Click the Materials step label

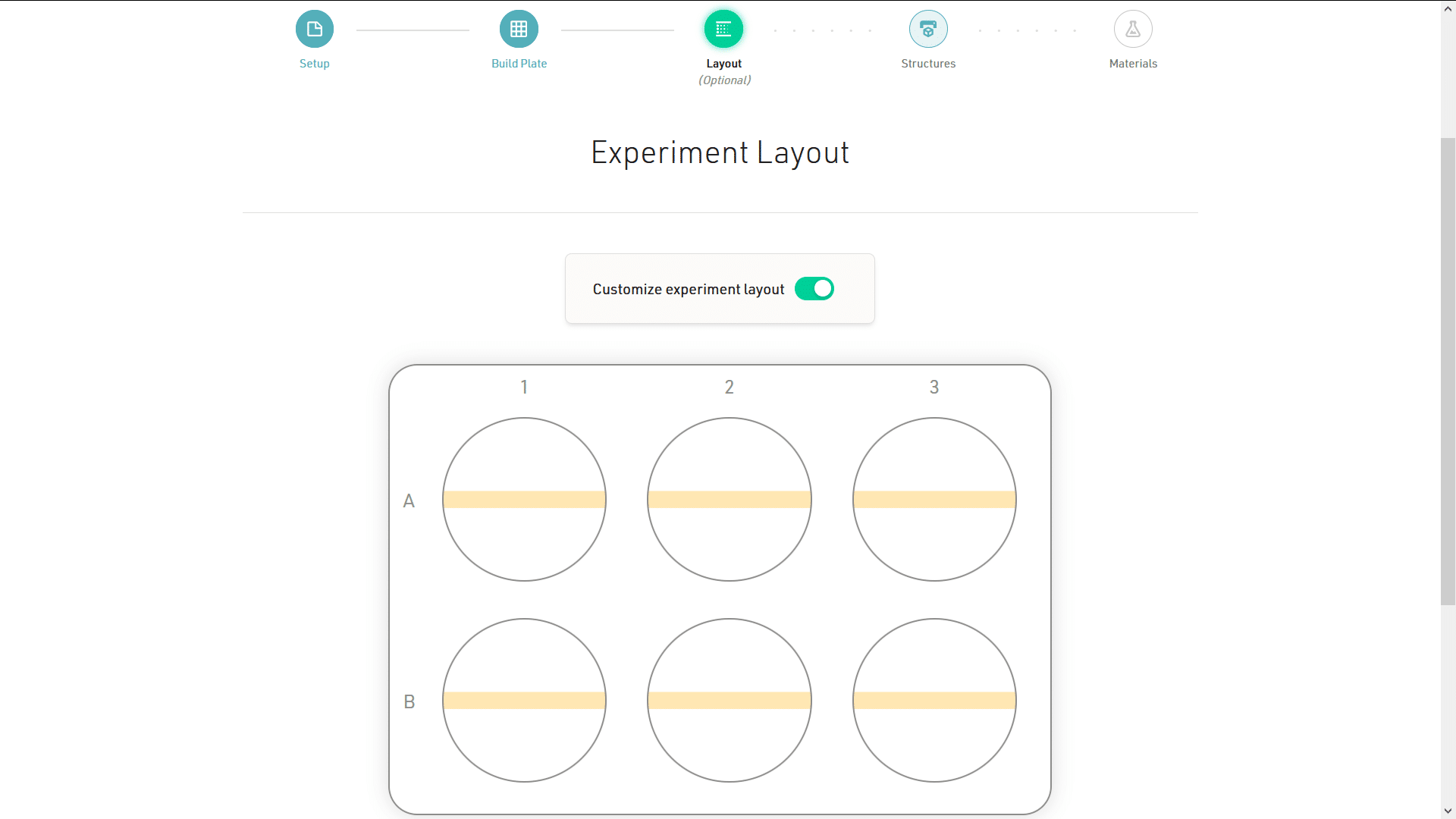[1133, 64]
